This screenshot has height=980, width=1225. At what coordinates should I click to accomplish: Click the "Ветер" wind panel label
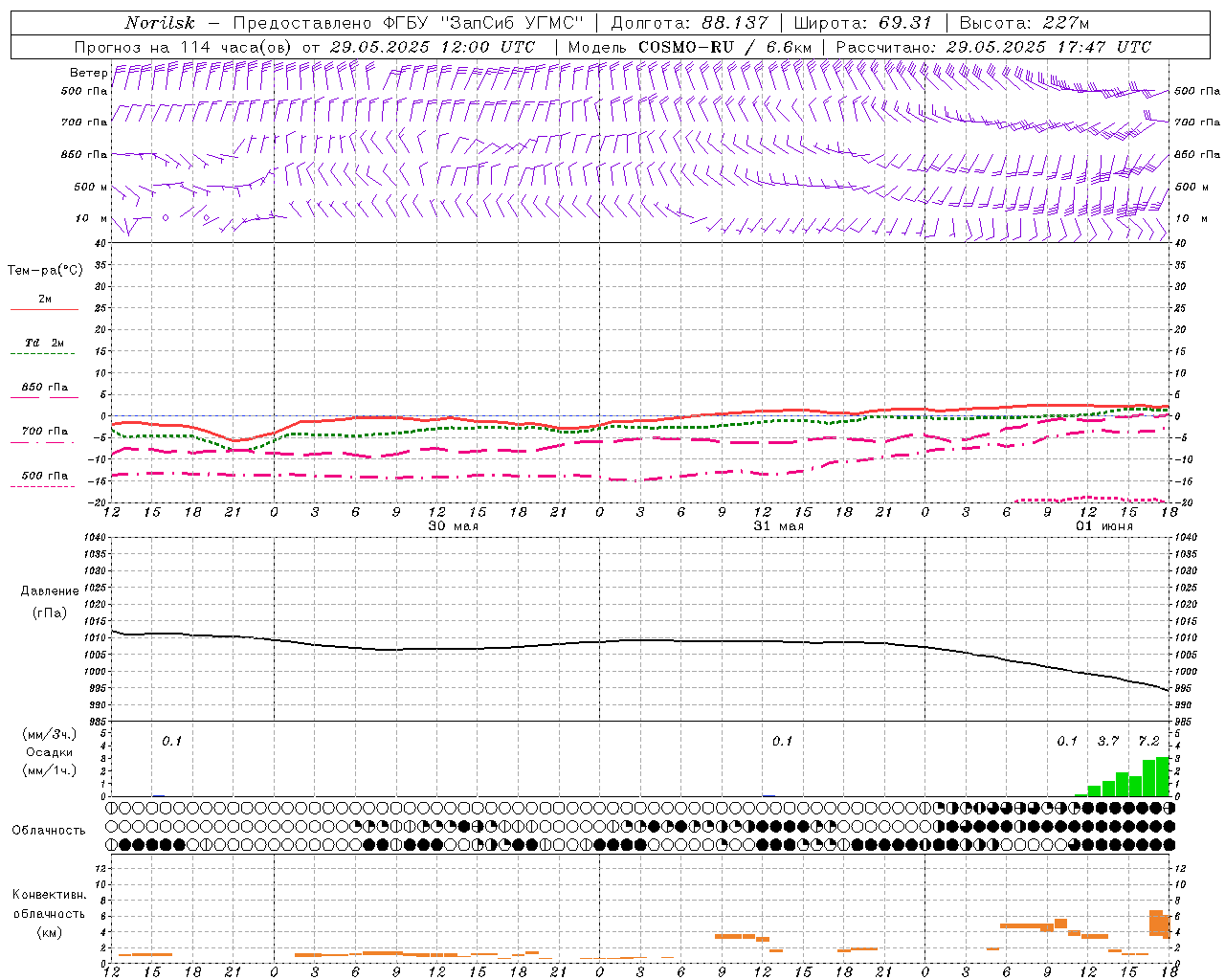89,72
